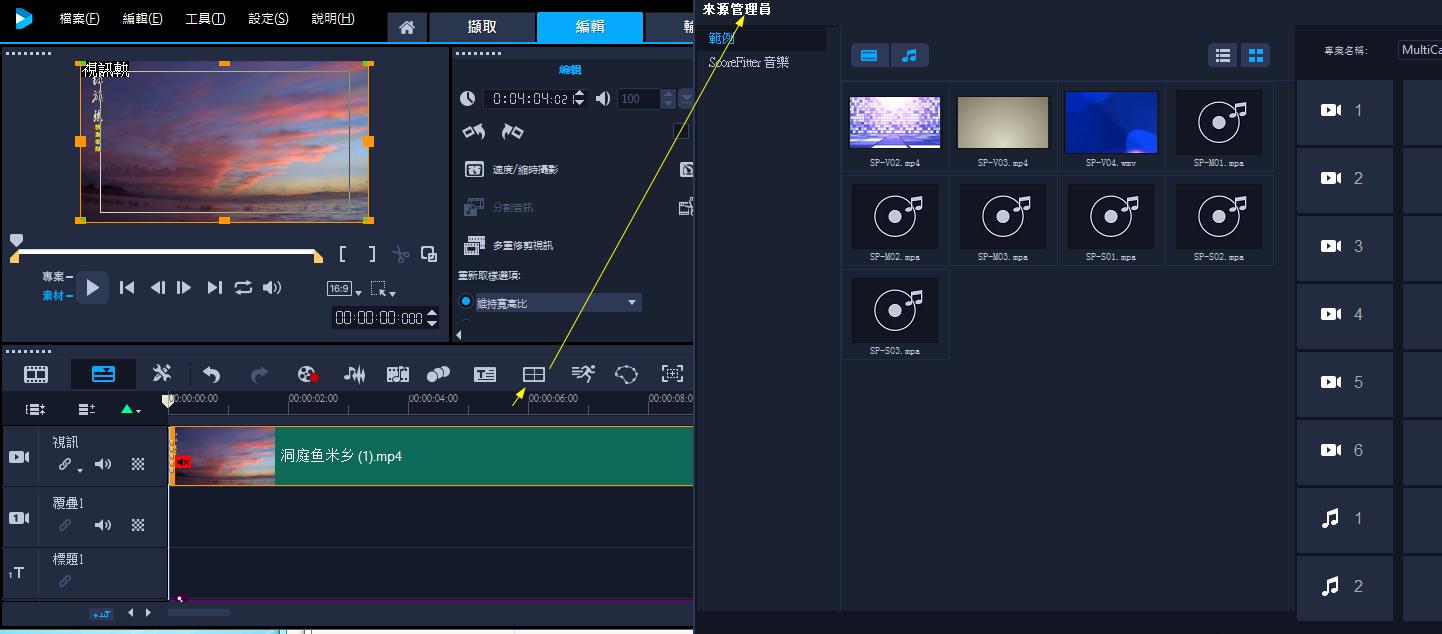Toggle track transparency on 覆疊1 track
The height and width of the screenshot is (634, 1442).
pos(138,525)
